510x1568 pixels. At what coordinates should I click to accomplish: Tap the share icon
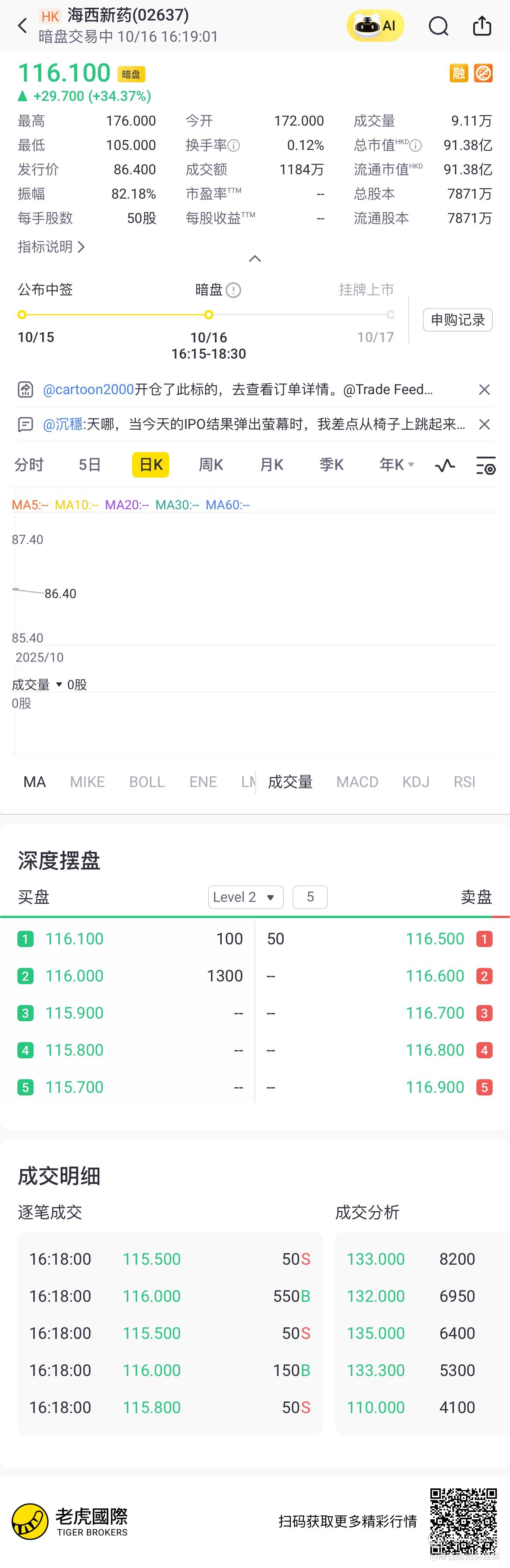click(x=482, y=26)
